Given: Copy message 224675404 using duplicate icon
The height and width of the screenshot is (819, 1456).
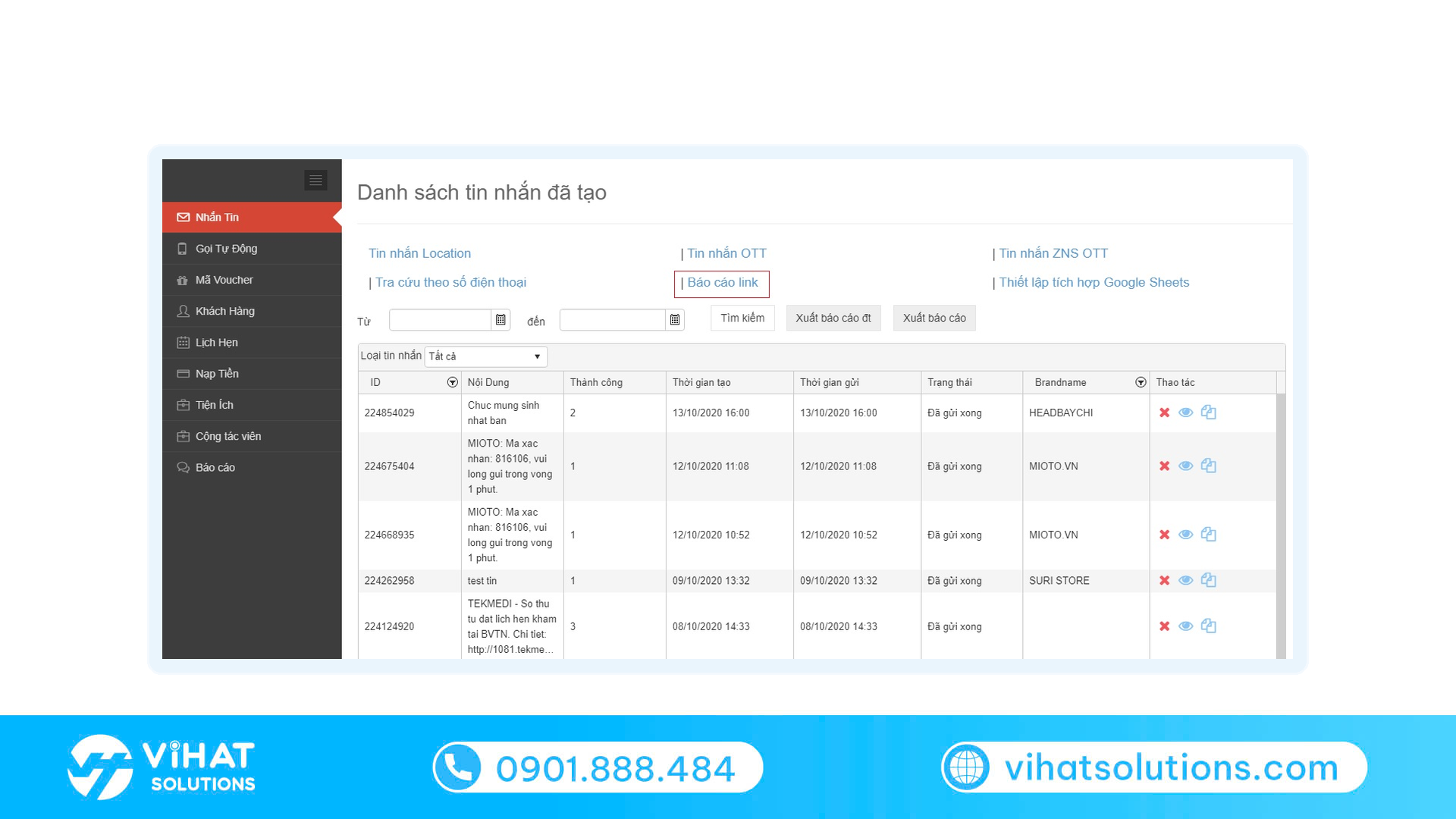Looking at the screenshot, I should point(1209,466).
